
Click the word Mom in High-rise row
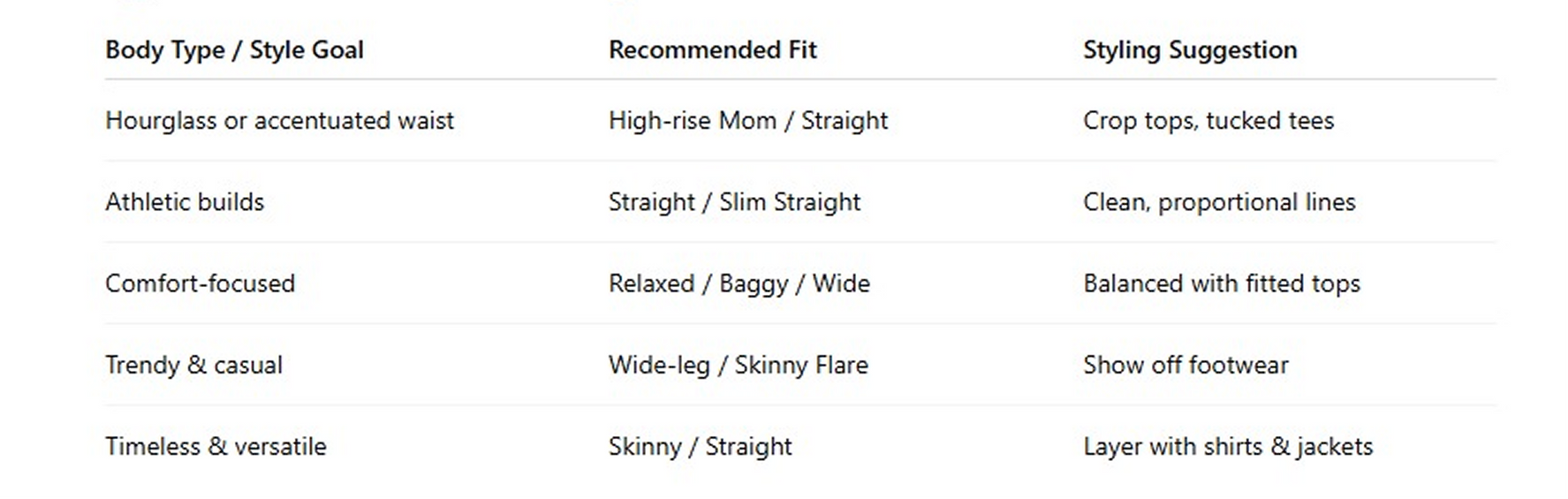(x=747, y=121)
